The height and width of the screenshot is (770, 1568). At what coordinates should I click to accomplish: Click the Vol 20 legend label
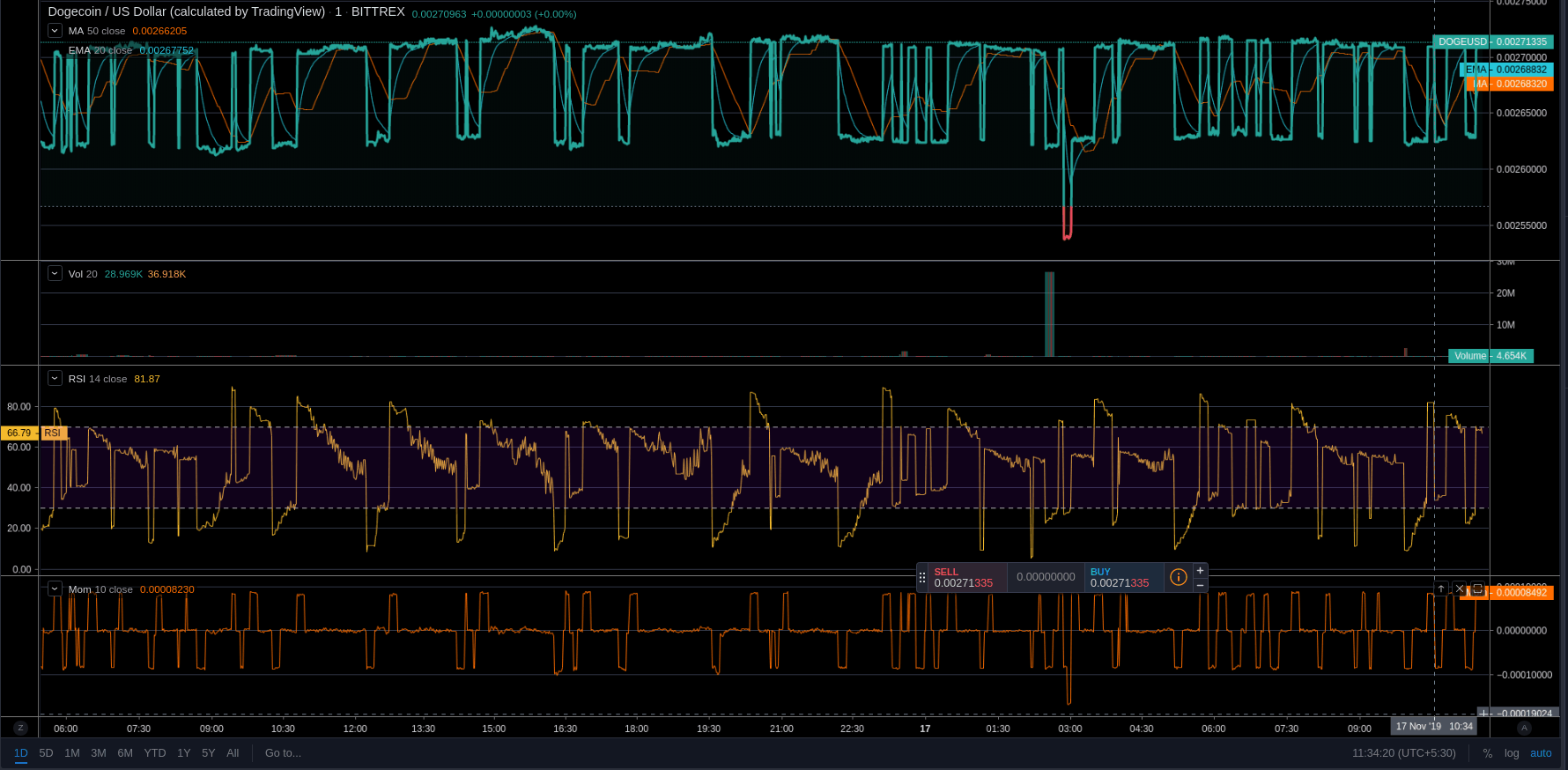83,274
